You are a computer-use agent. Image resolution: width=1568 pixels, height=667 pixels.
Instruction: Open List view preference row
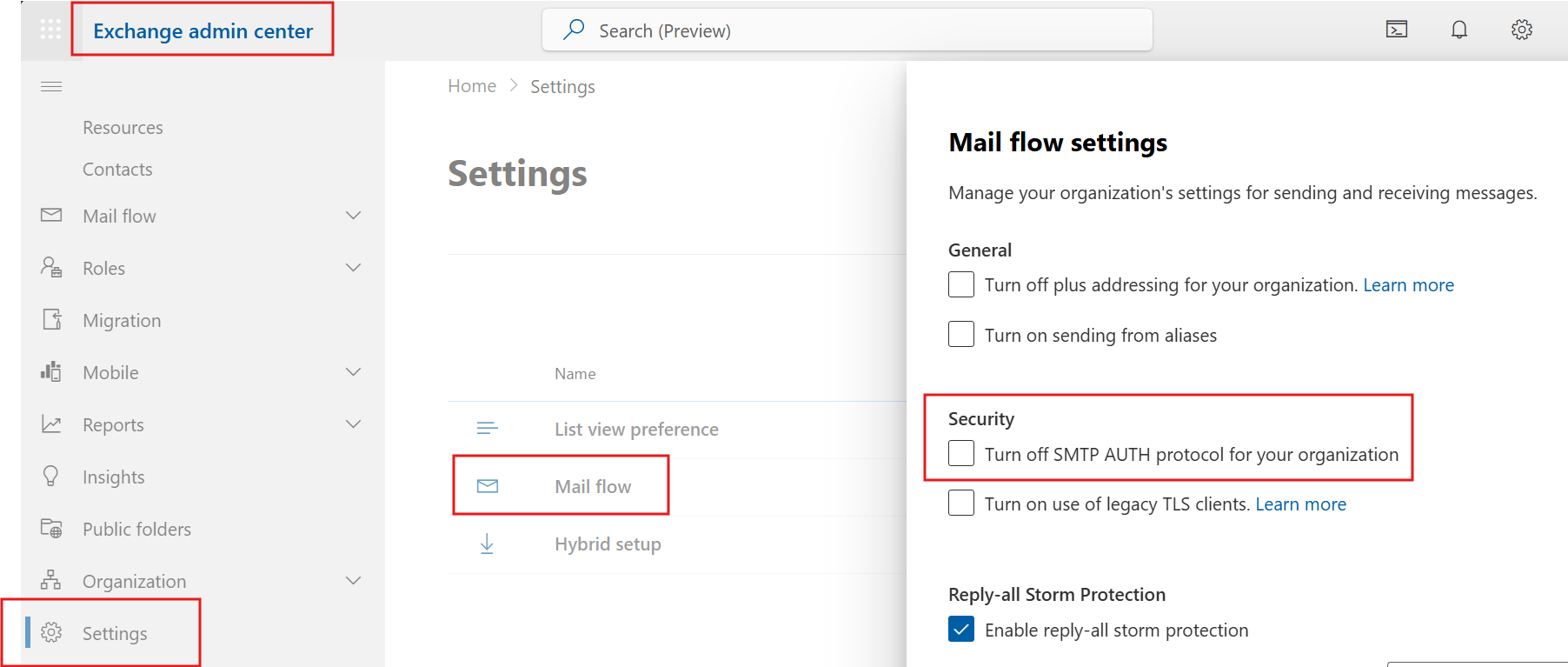[677, 430]
